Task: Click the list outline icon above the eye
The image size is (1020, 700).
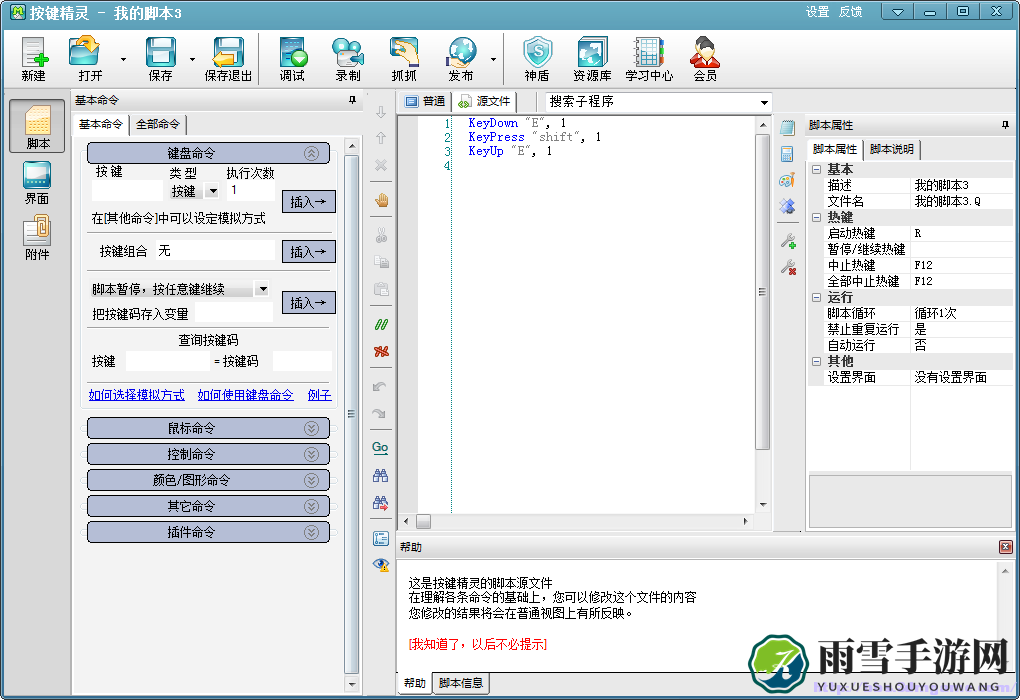Action: (x=381, y=538)
